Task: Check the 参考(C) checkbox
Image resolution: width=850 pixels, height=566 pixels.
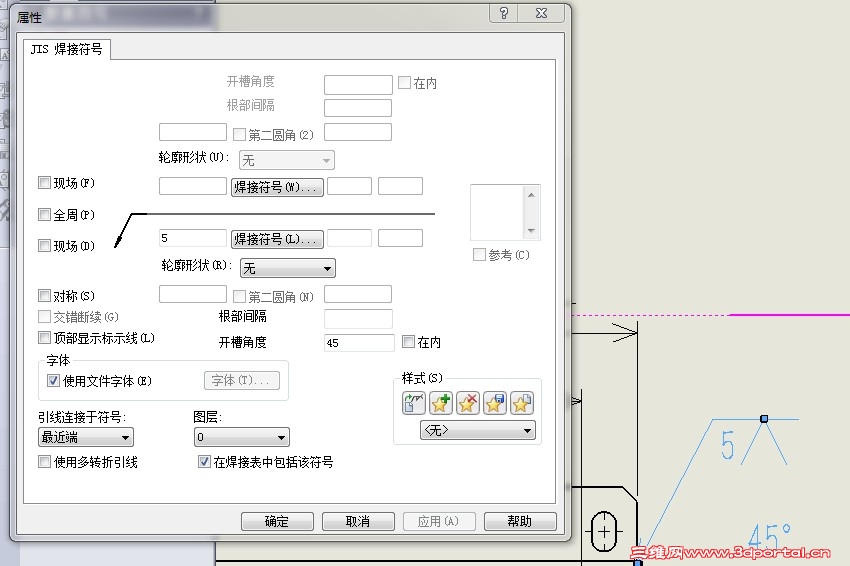Action: (x=479, y=254)
